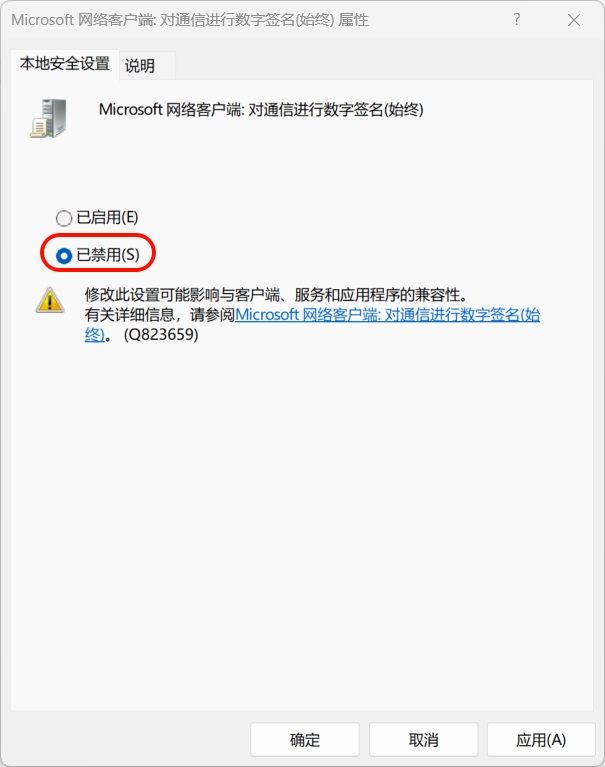The width and height of the screenshot is (605, 767).
Task: Click the warning text about 兼容性
Action: tap(277, 295)
